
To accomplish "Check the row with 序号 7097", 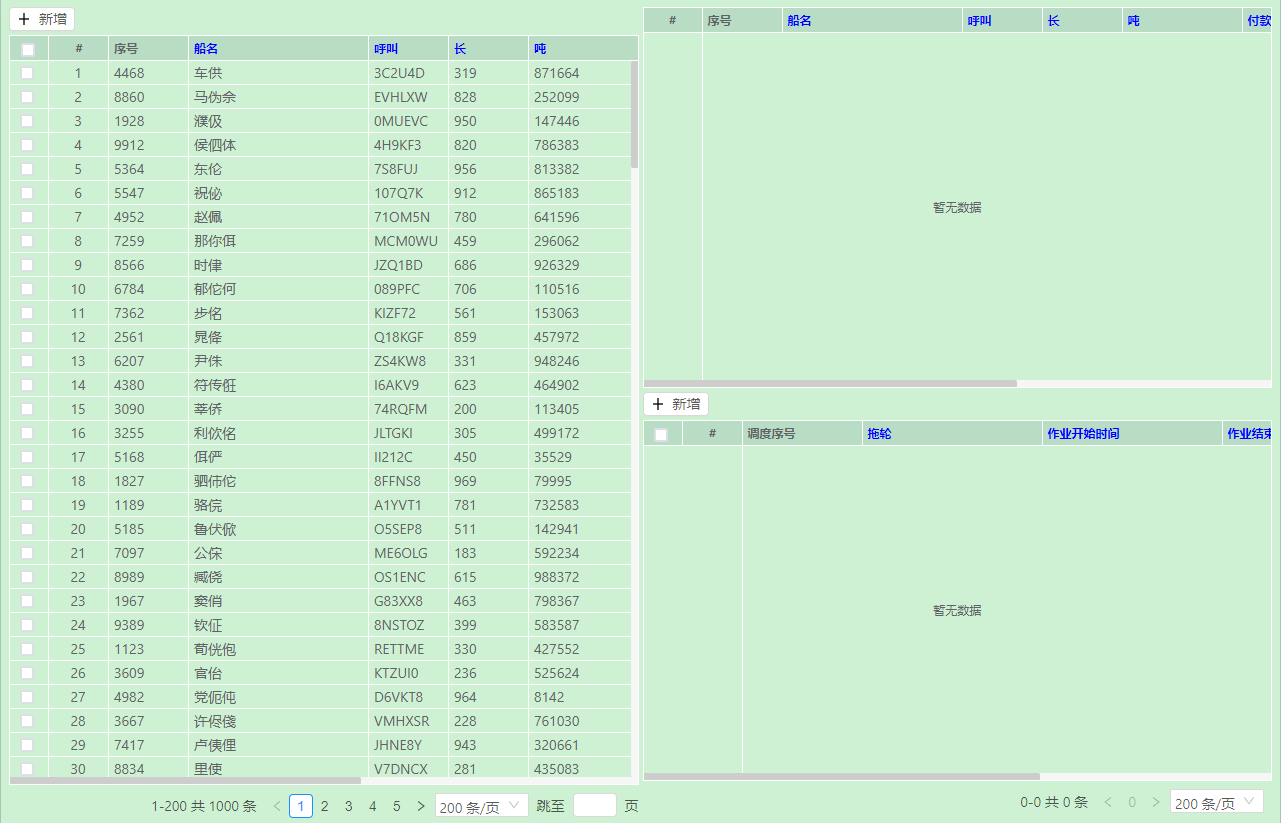I will click(27, 553).
